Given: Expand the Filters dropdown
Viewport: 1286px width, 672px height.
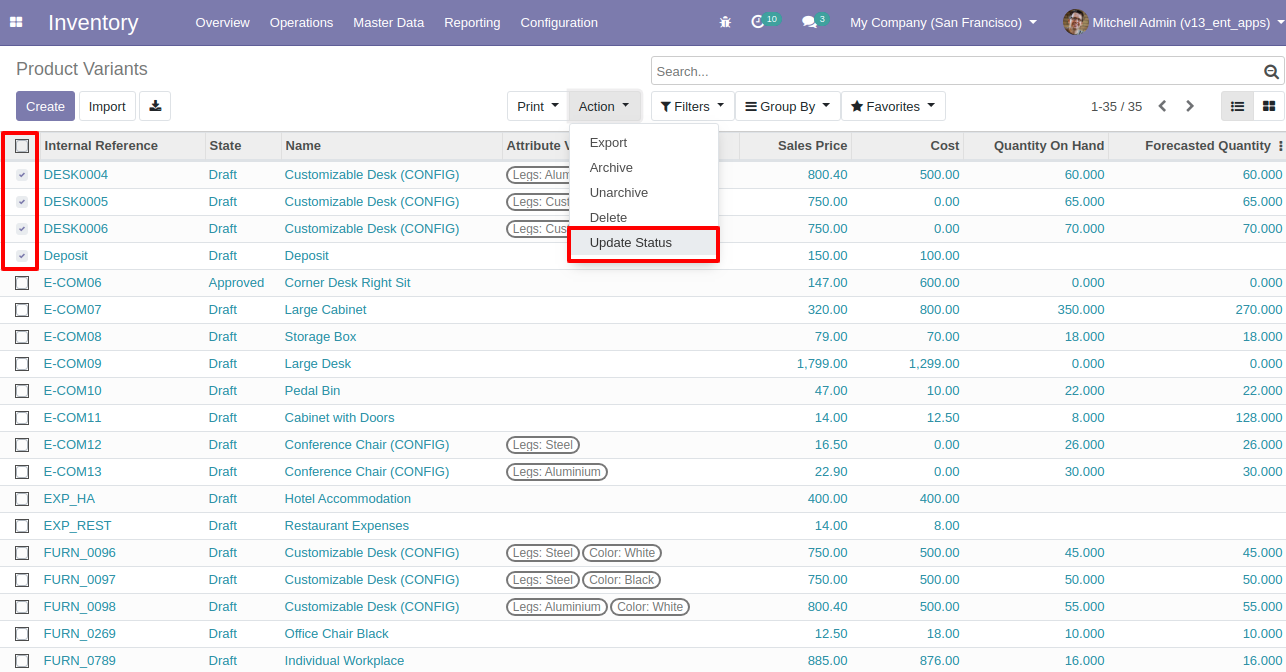Looking at the screenshot, I should coord(692,106).
